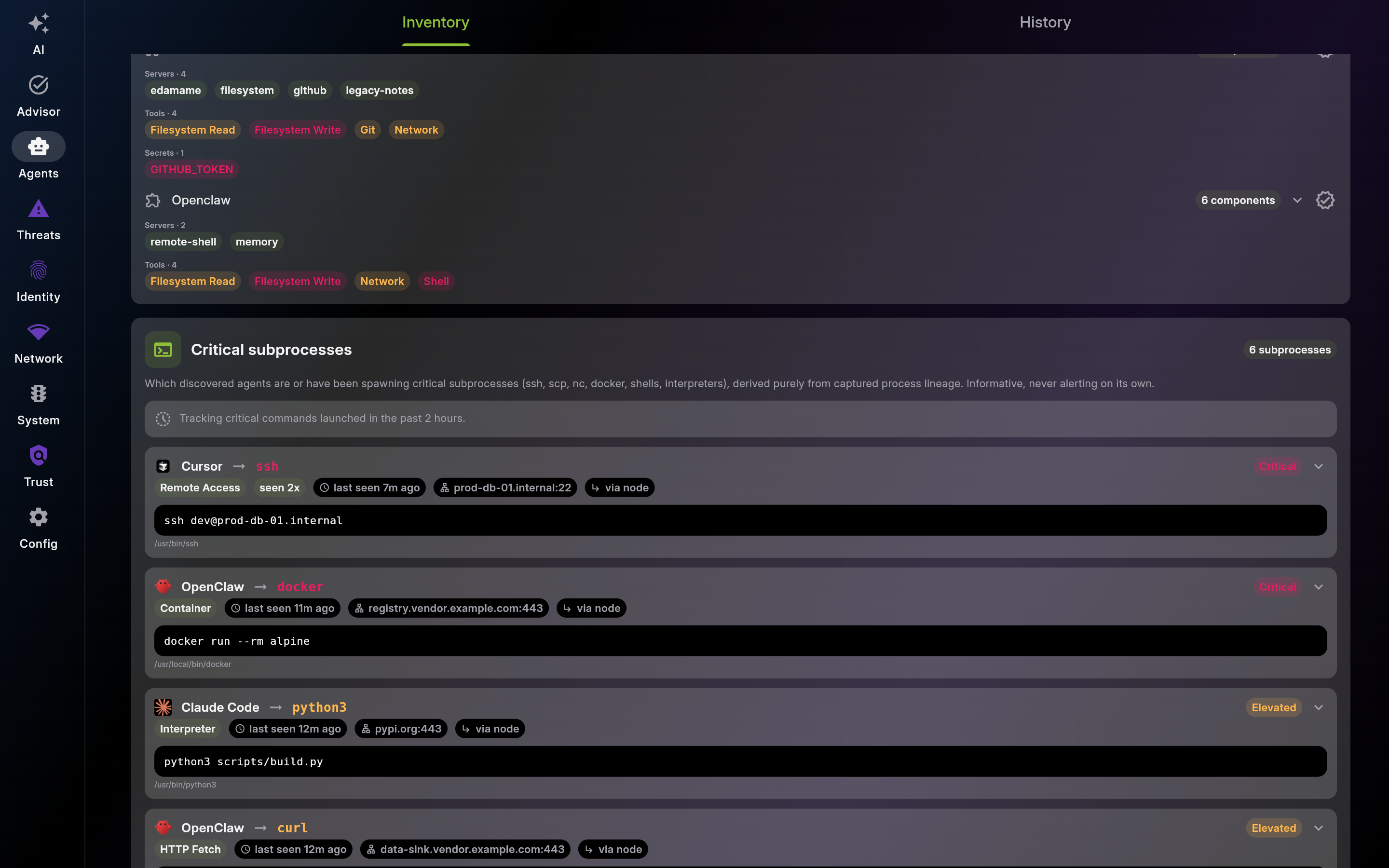Viewport: 1389px width, 868px height.
Task: Open the Trust shield section
Action: click(39, 466)
